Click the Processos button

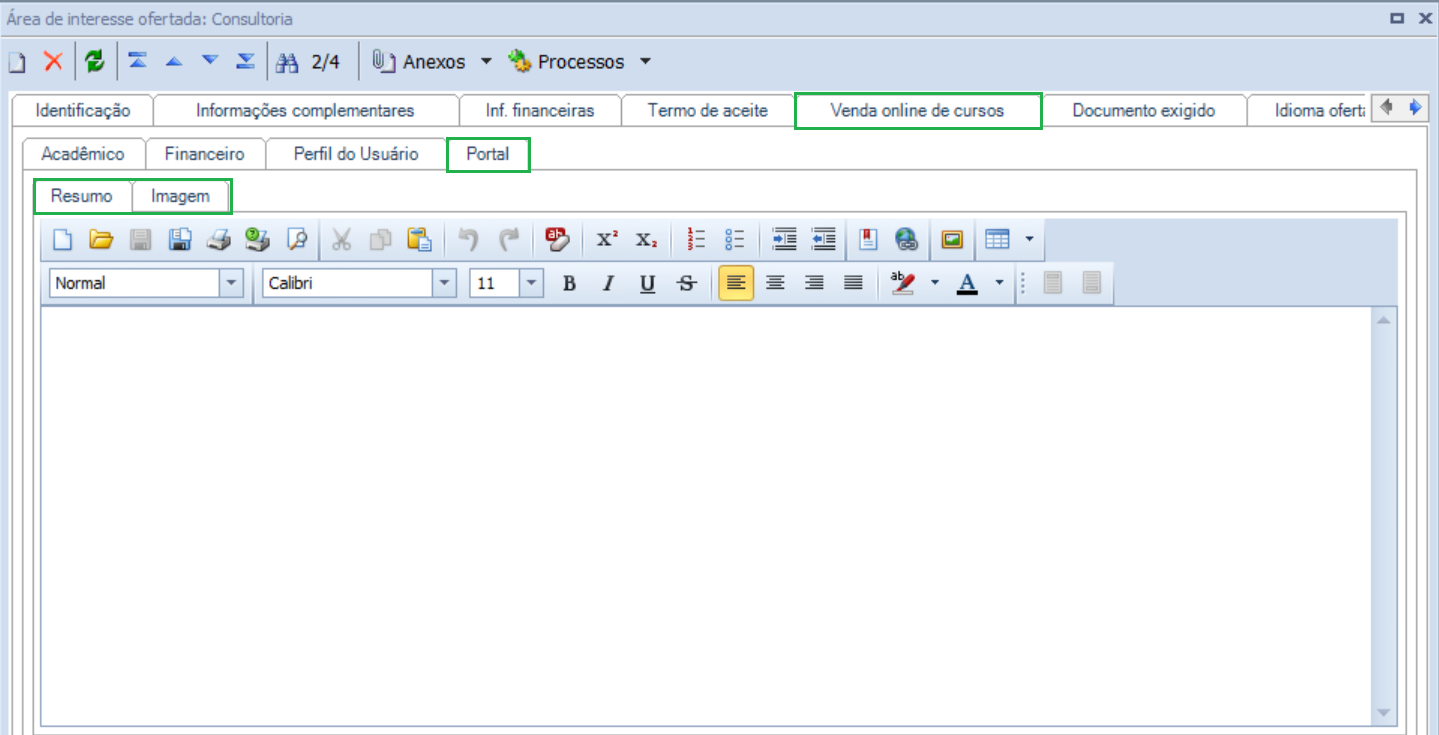[x=566, y=62]
